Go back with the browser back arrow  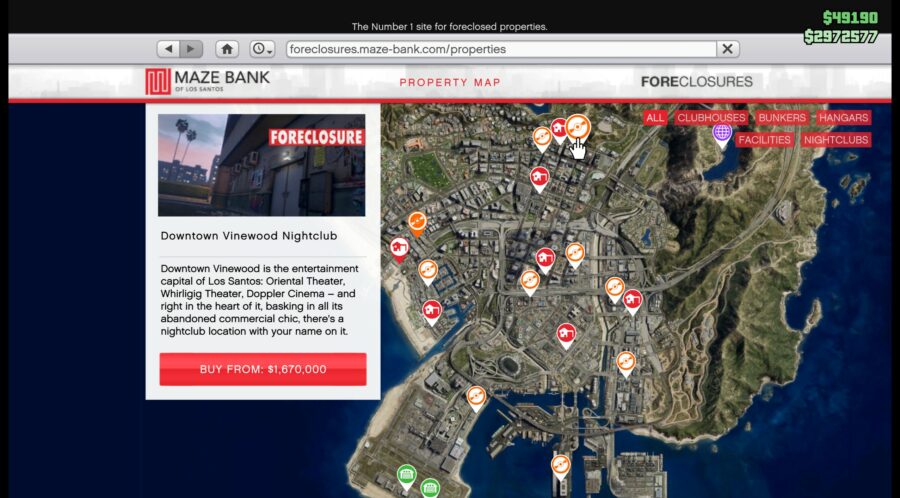pos(168,49)
